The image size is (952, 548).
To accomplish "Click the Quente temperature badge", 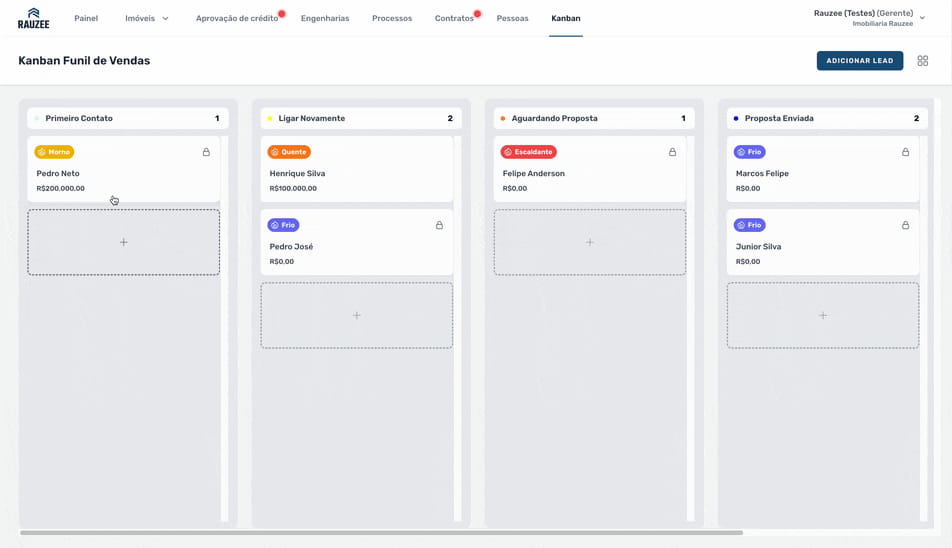I will (289, 152).
